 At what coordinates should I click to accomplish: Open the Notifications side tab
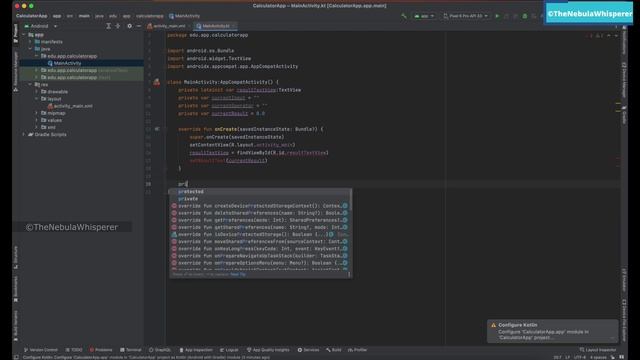624,40
